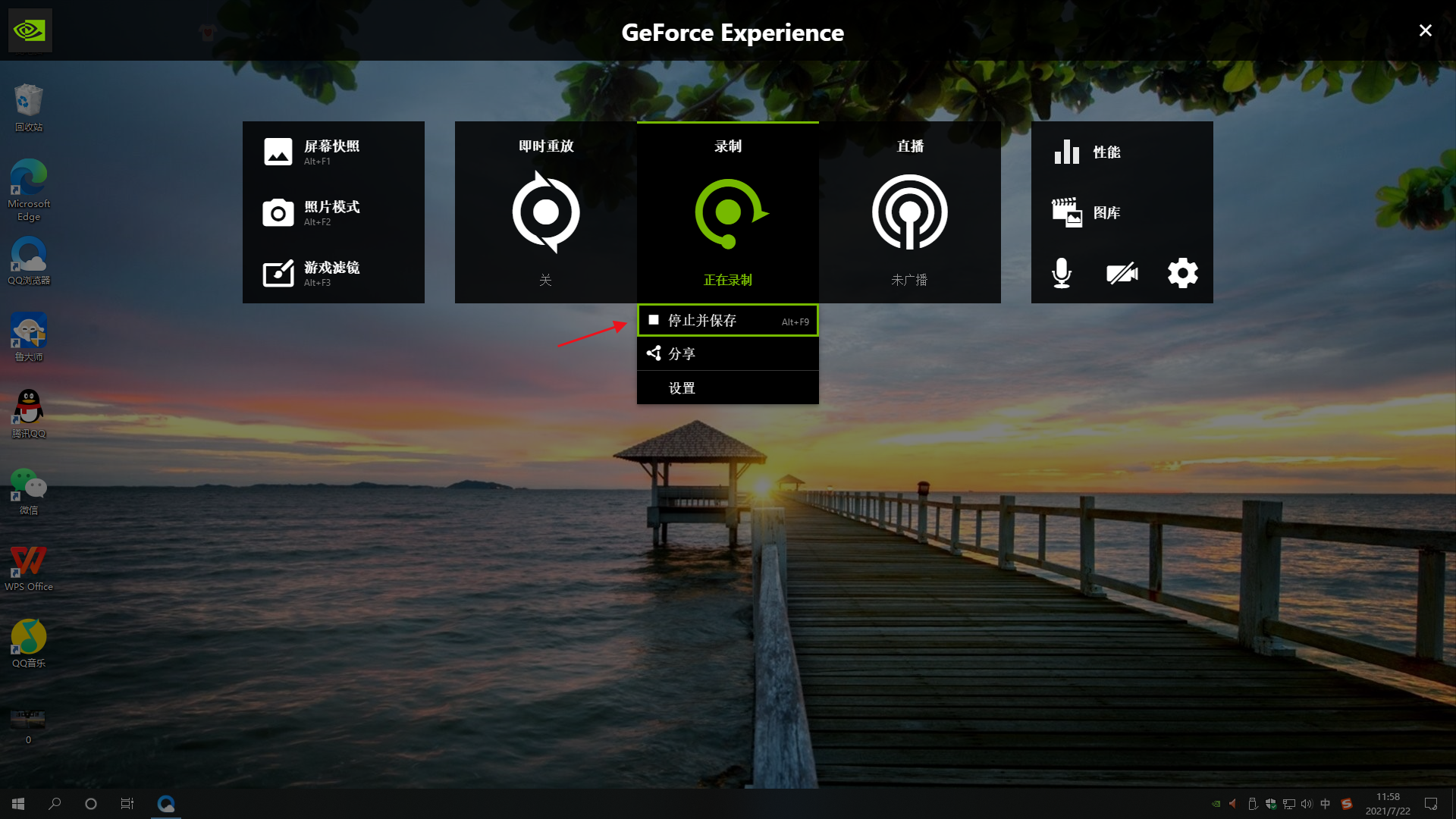This screenshot has width=1456, height=819.
Task: Open Windows Start menu
Action: [x=18, y=804]
